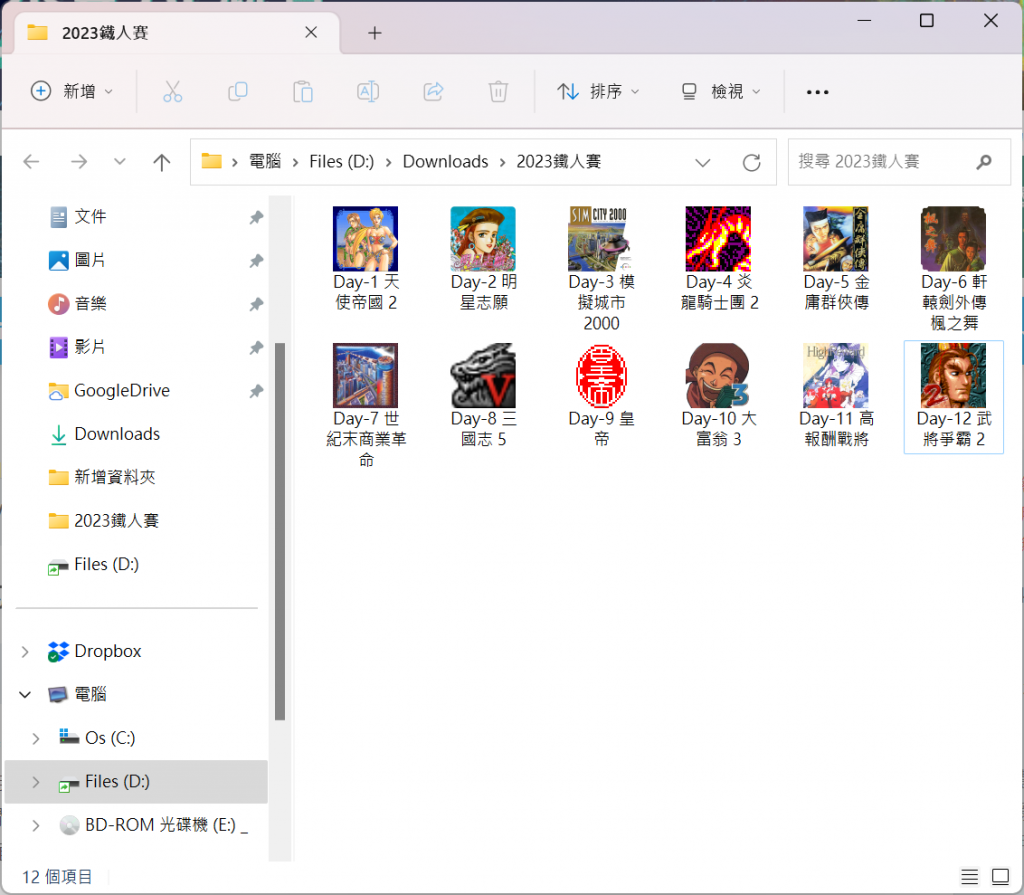The height and width of the screenshot is (895, 1024).
Task: Select the Day-5 金庸群俠傳 file
Action: coord(836,259)
